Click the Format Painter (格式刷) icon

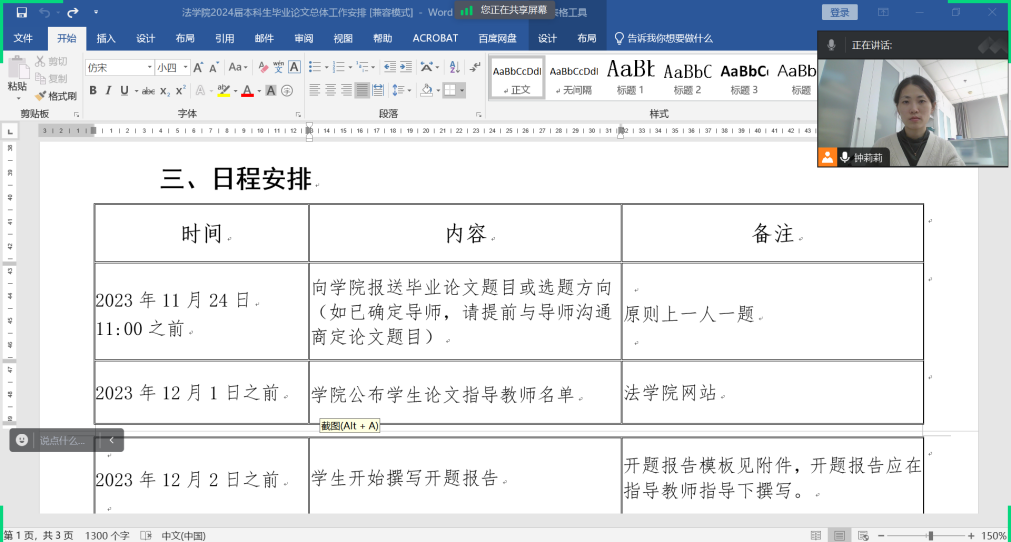(x=55, y=96)
